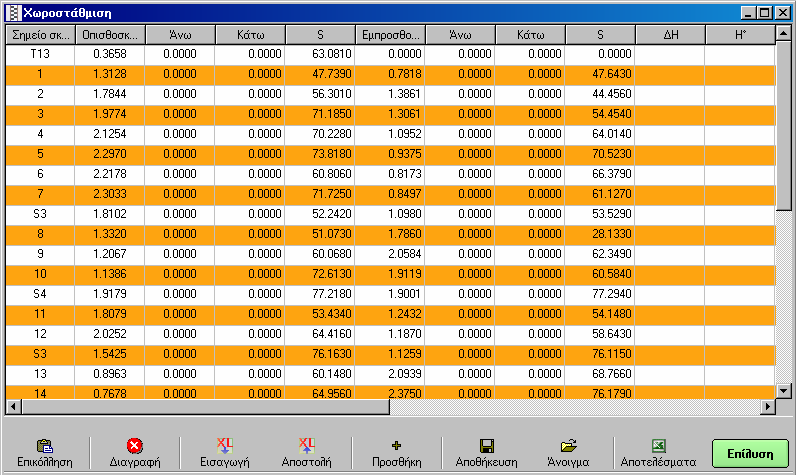Select cell with value 77.2940
Image resolution: width=796 pixels, height=475 pixels.
pyautogui.click(x=601, y=294)
